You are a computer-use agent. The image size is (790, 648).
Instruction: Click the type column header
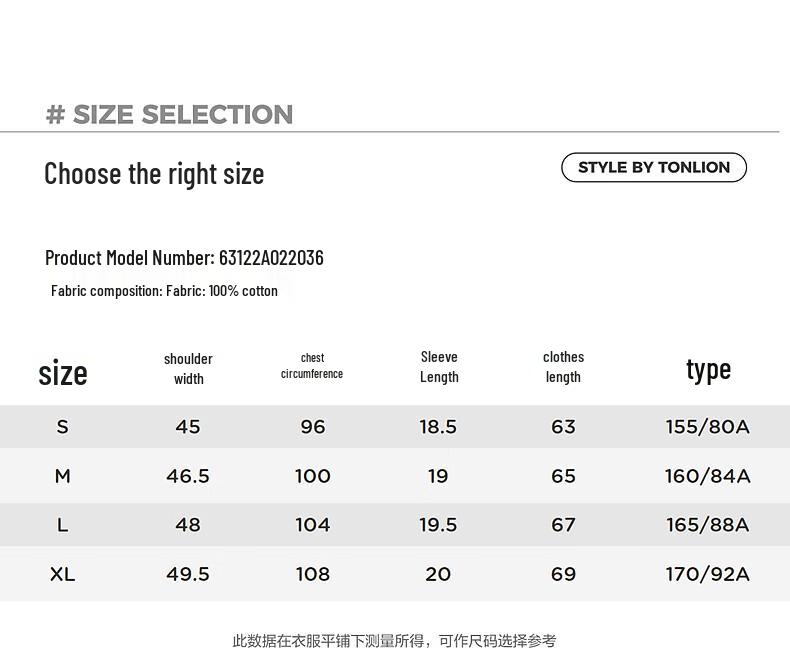pyautogui.click(x=708, y=370)
